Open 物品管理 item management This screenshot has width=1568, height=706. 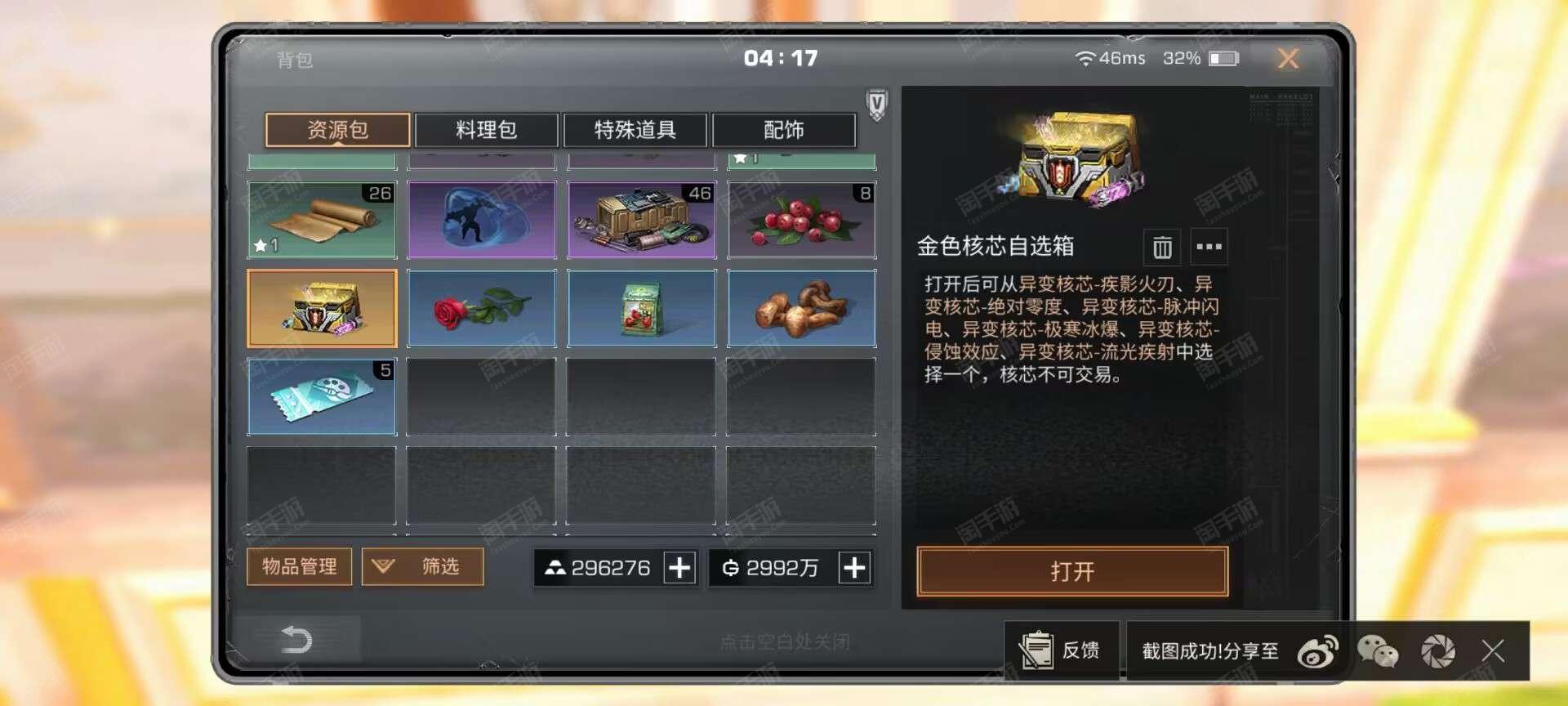point(299,566)
